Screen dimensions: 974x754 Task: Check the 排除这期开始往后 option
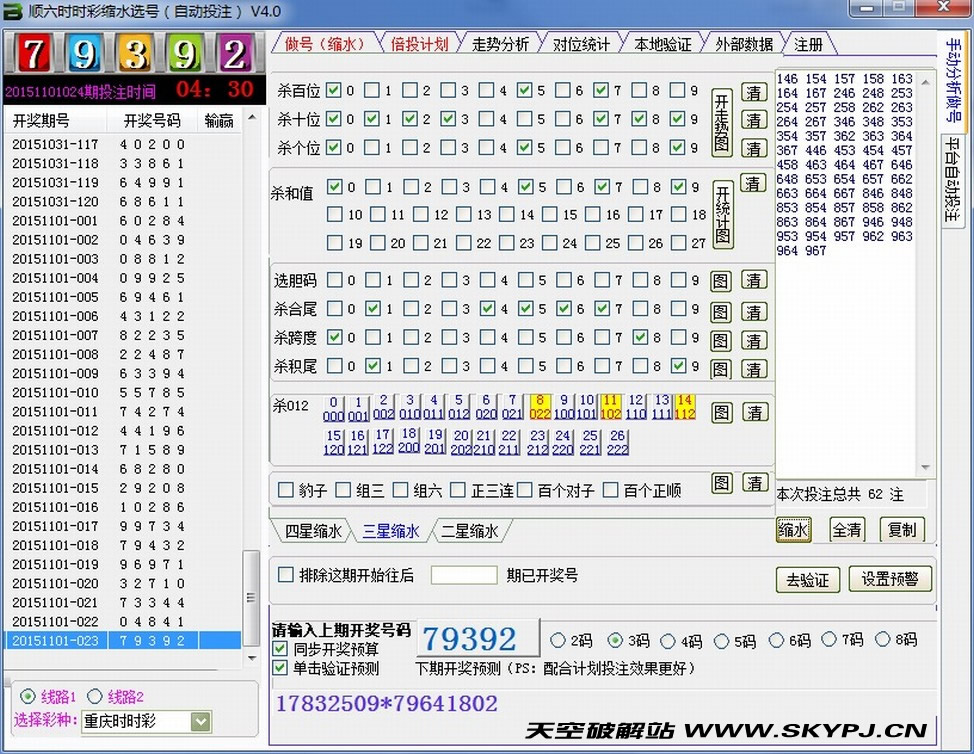point(286,575)
